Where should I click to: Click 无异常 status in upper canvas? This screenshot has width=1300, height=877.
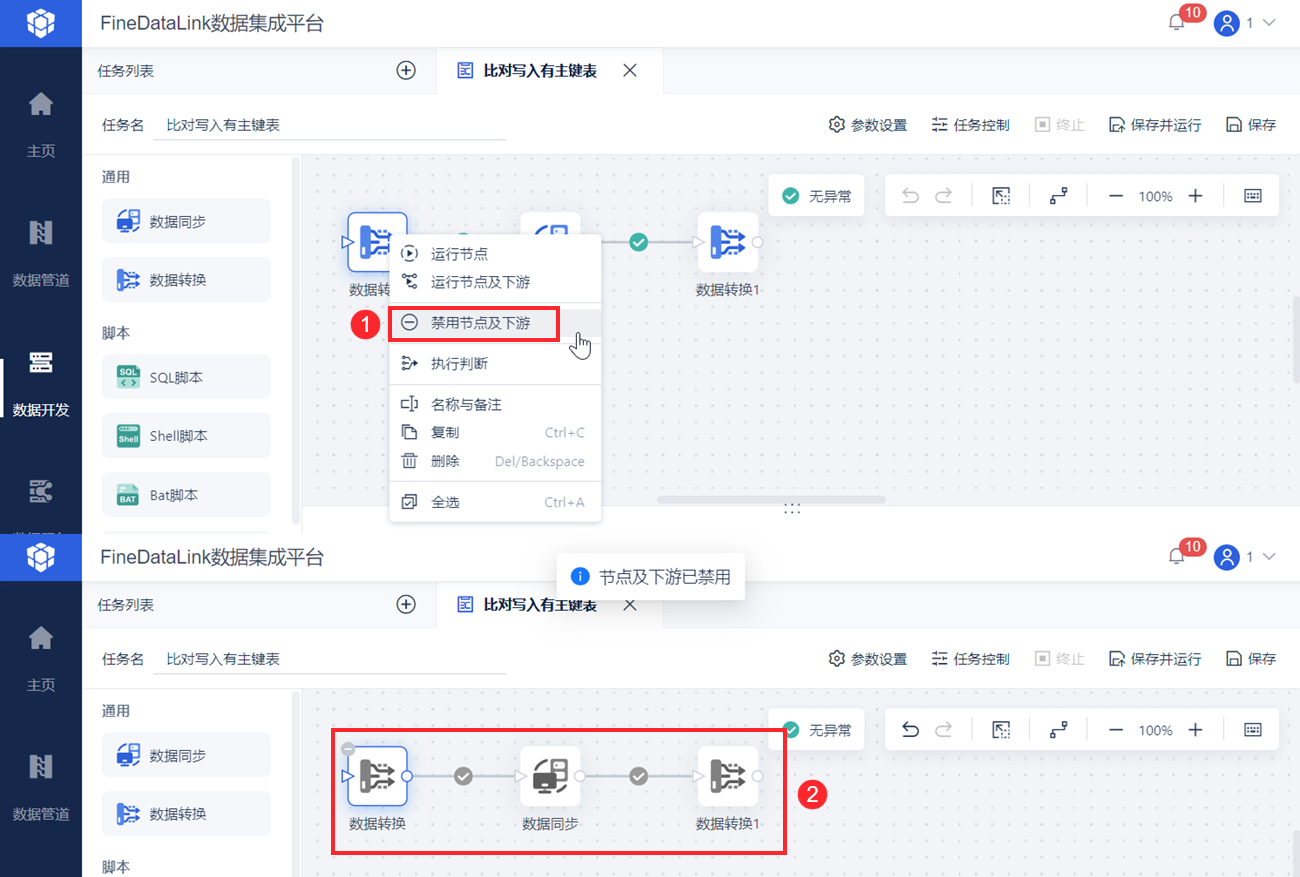[816, 196]
